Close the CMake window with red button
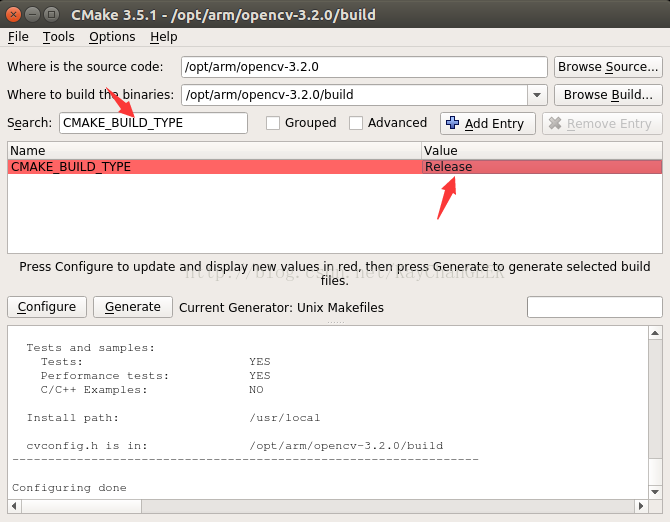This screenshot has height=522, width=670. [13, 15]
